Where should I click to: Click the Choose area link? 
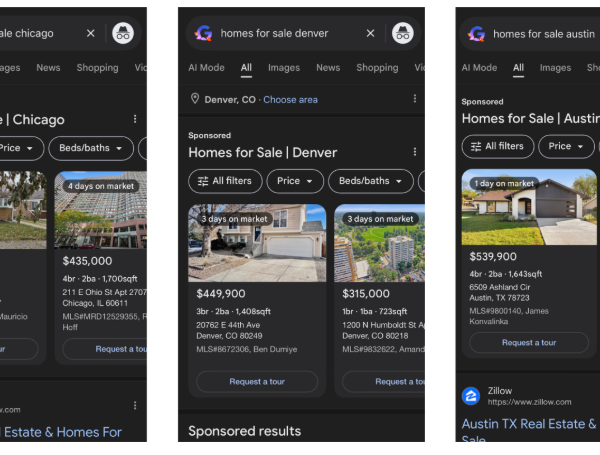coord(290,100)
